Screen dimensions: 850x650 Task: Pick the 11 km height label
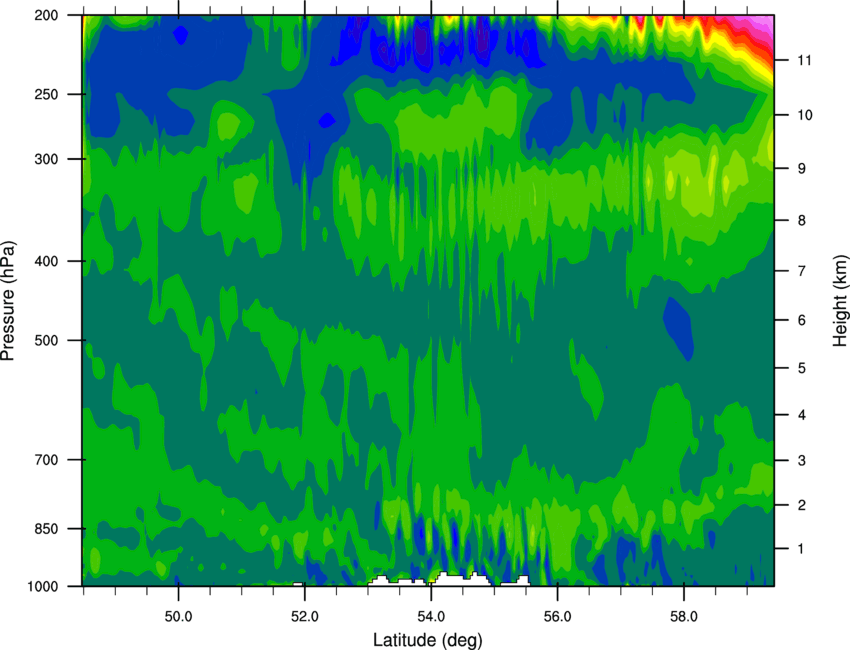click(x=804, y=60)
